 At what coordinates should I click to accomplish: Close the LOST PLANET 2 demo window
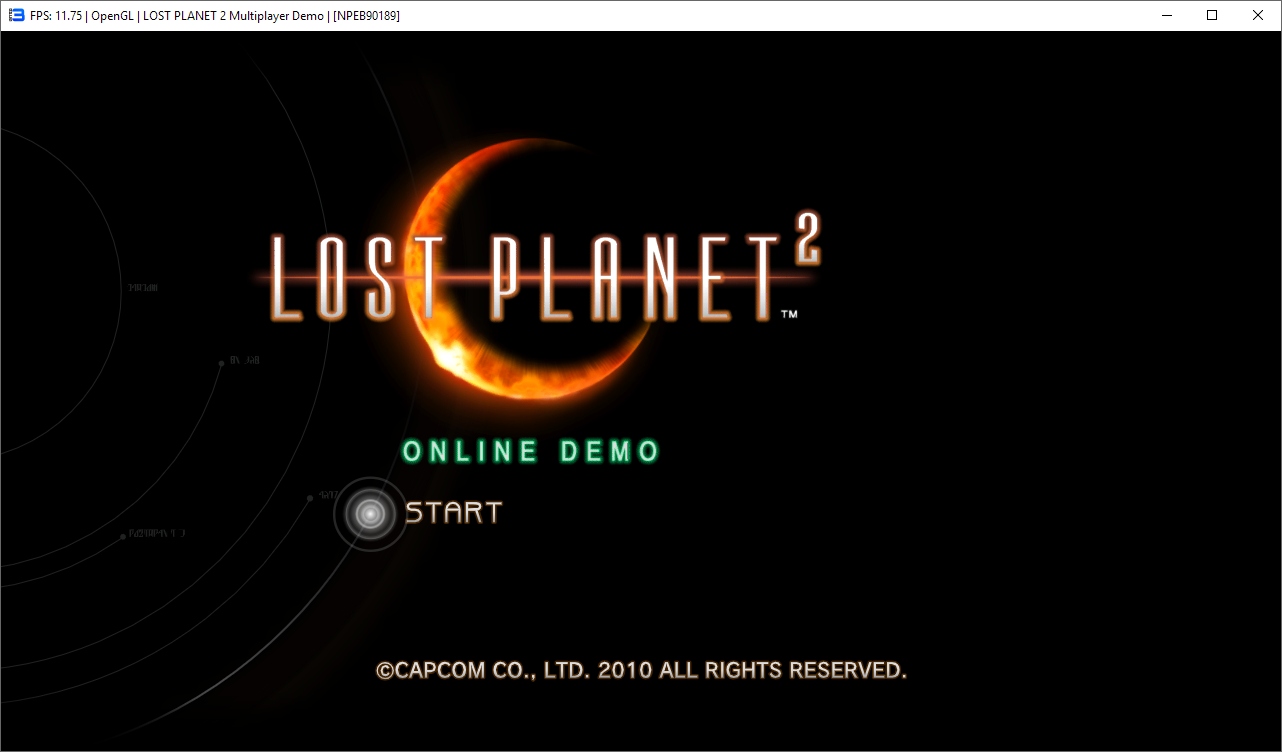pyautogui.click(x=1258, y=15)
